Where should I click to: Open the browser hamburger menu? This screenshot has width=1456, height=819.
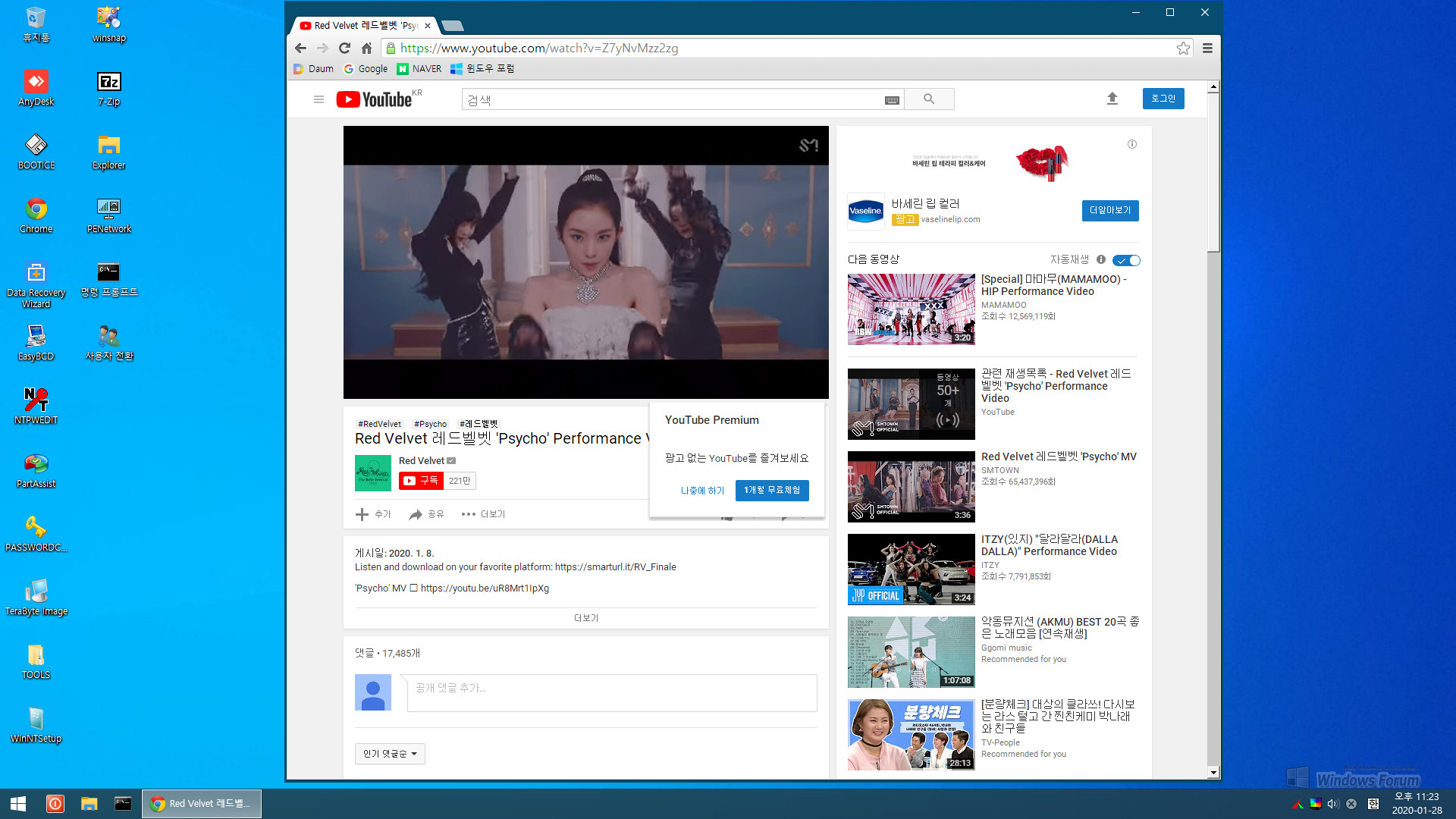click(x=1207, y=48)
